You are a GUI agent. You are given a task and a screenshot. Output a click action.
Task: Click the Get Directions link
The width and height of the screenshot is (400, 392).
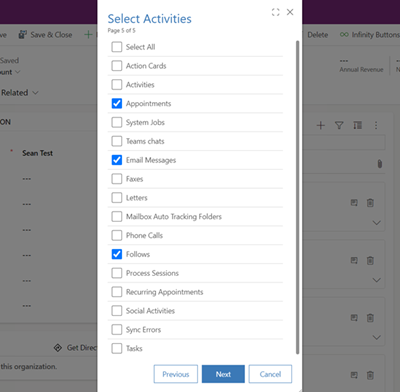(x=82, y=348)
